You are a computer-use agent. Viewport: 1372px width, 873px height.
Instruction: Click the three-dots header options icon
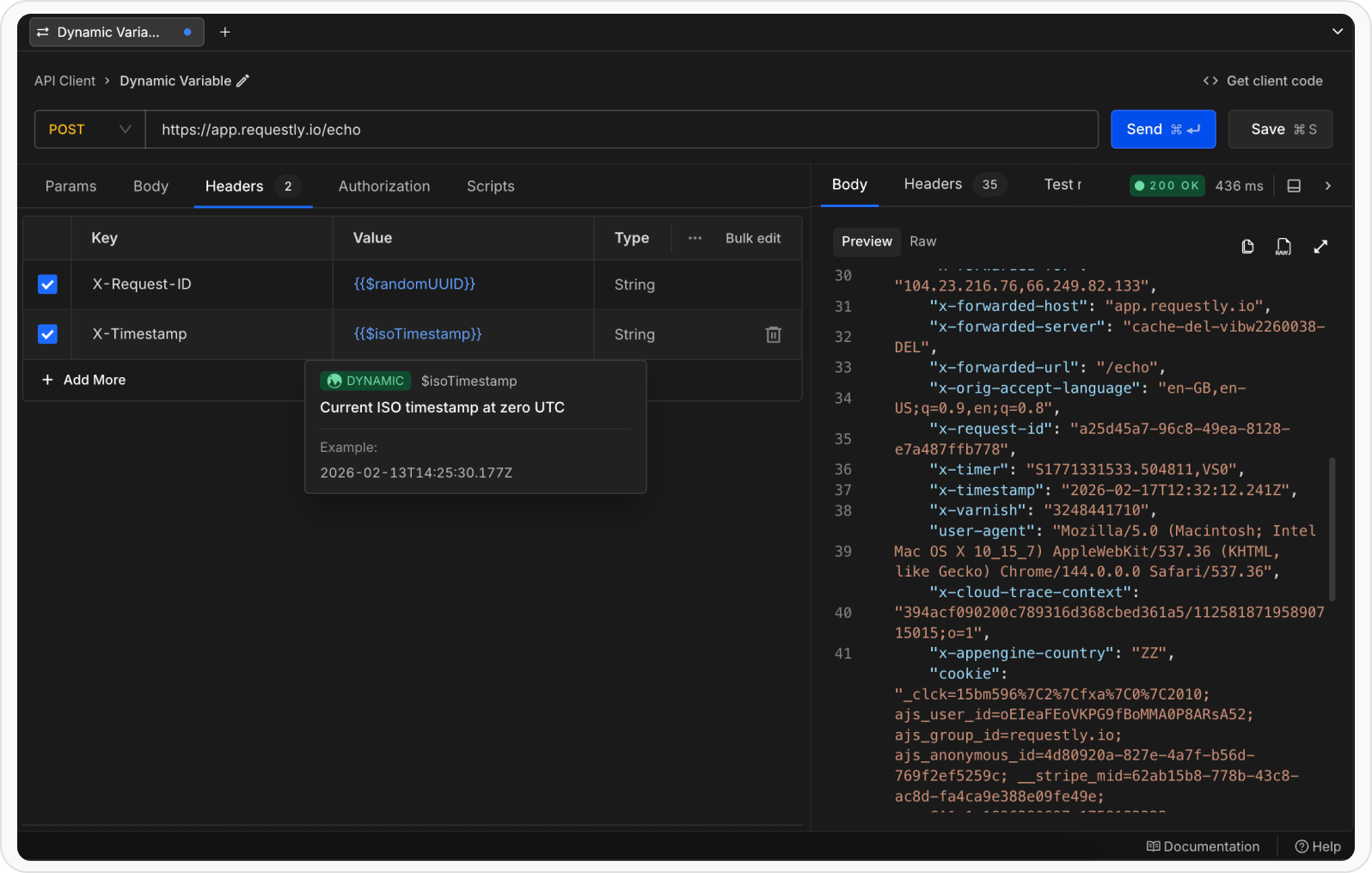[x=695, y=238]
